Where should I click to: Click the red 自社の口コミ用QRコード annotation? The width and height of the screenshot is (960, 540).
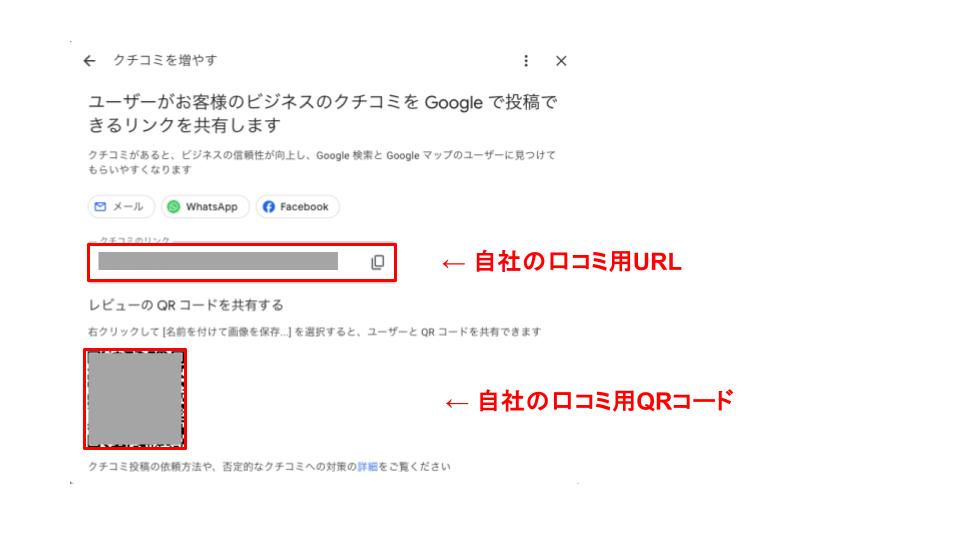[x=605, y=401]
